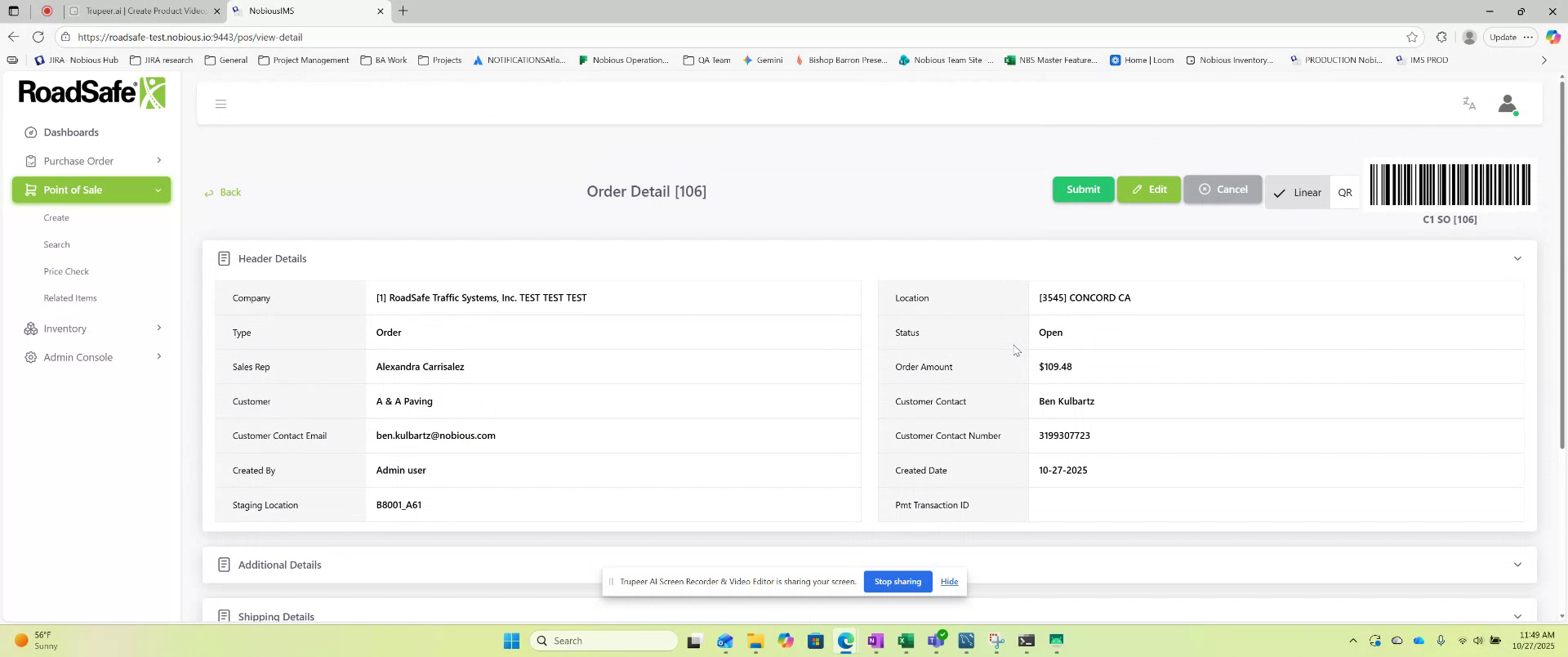Click the Dashboards sidebar icon
The height and width of the screenshot is (657, 1568).
coord(30,132)
